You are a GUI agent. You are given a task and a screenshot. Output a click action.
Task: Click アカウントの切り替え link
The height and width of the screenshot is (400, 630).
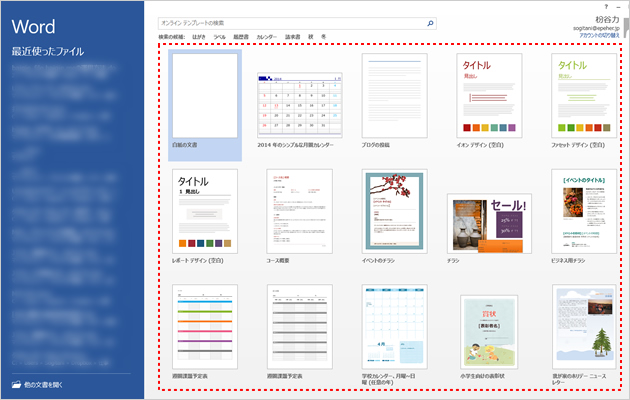coord(599,35)
